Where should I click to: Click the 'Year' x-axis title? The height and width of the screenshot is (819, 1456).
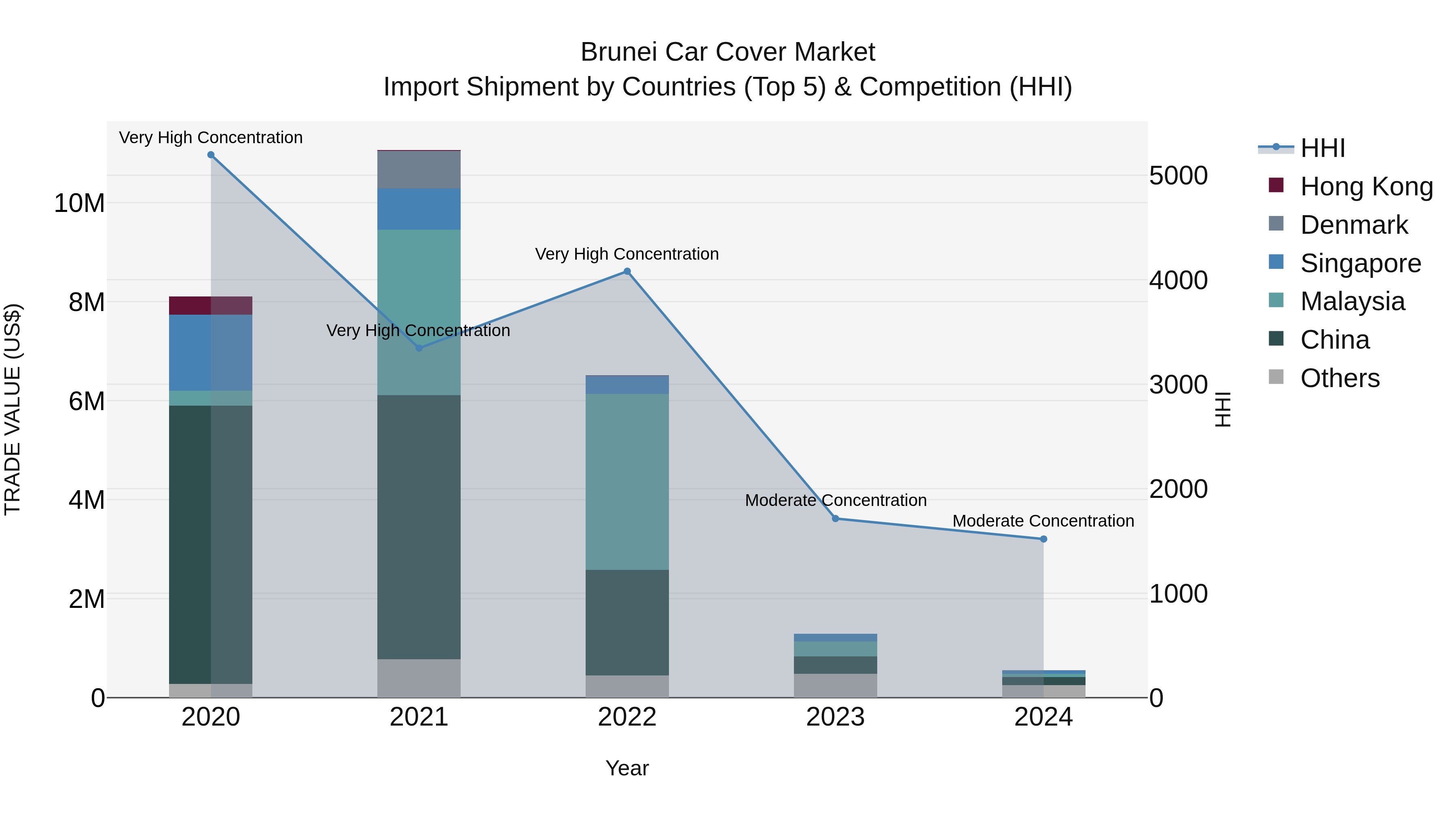[627, 769]
